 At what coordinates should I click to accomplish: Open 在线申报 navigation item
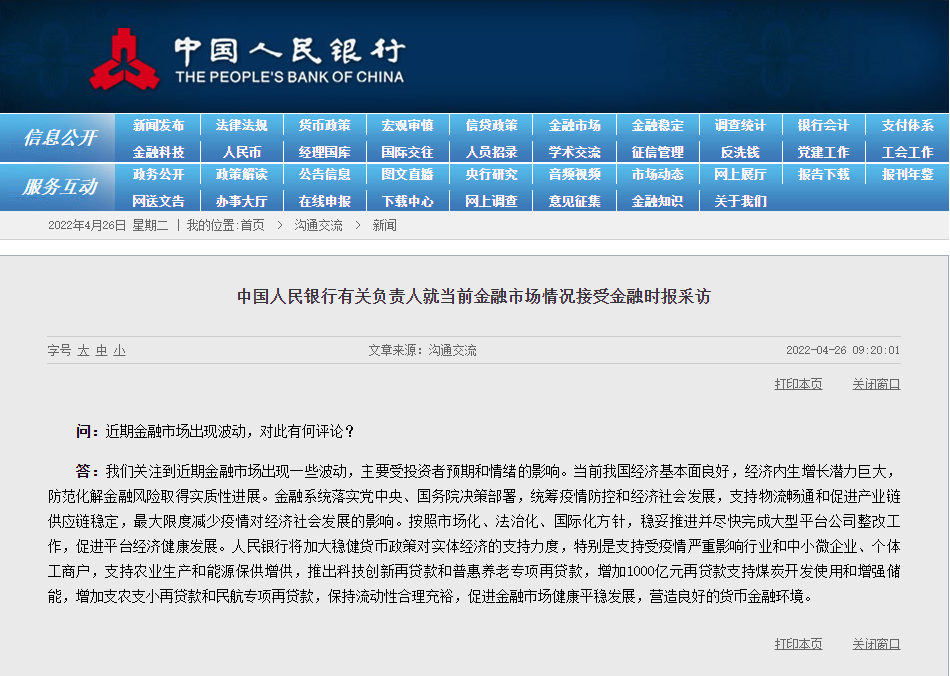pos(325,201)
